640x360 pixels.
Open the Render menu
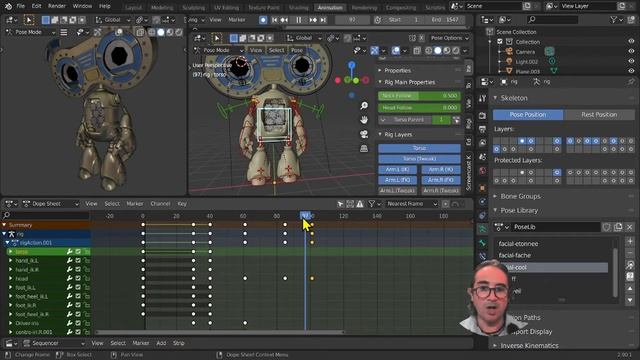pos(57,6)
